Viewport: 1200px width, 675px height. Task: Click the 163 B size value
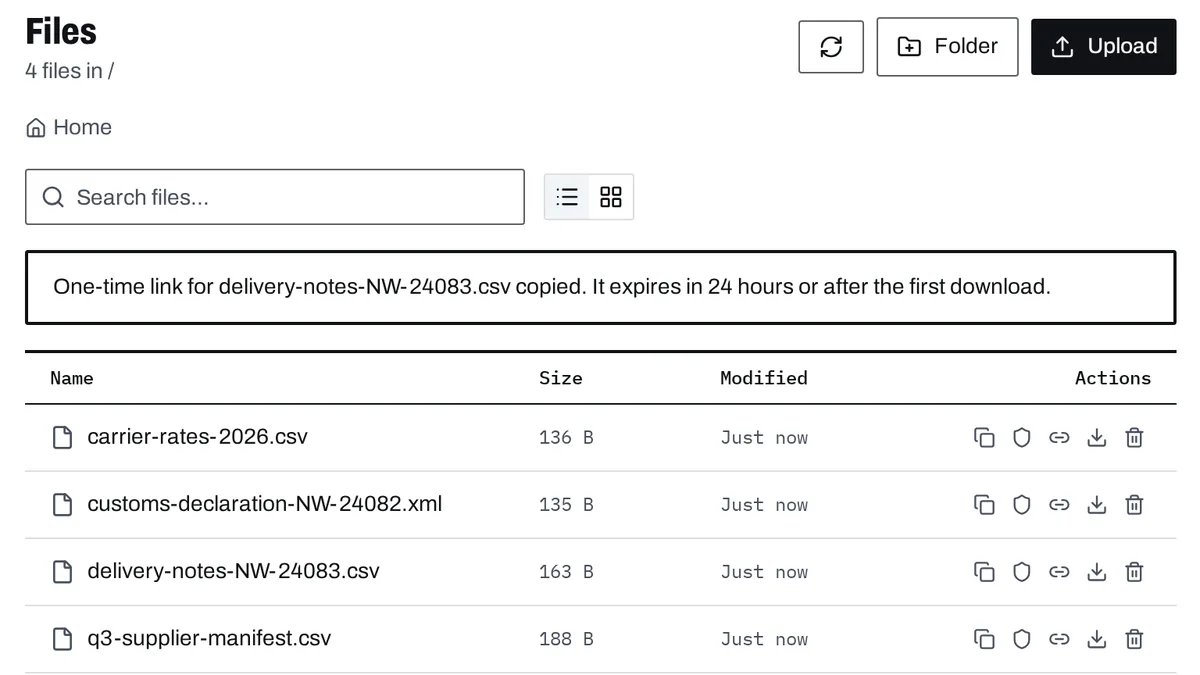click(x=566, y=571)
